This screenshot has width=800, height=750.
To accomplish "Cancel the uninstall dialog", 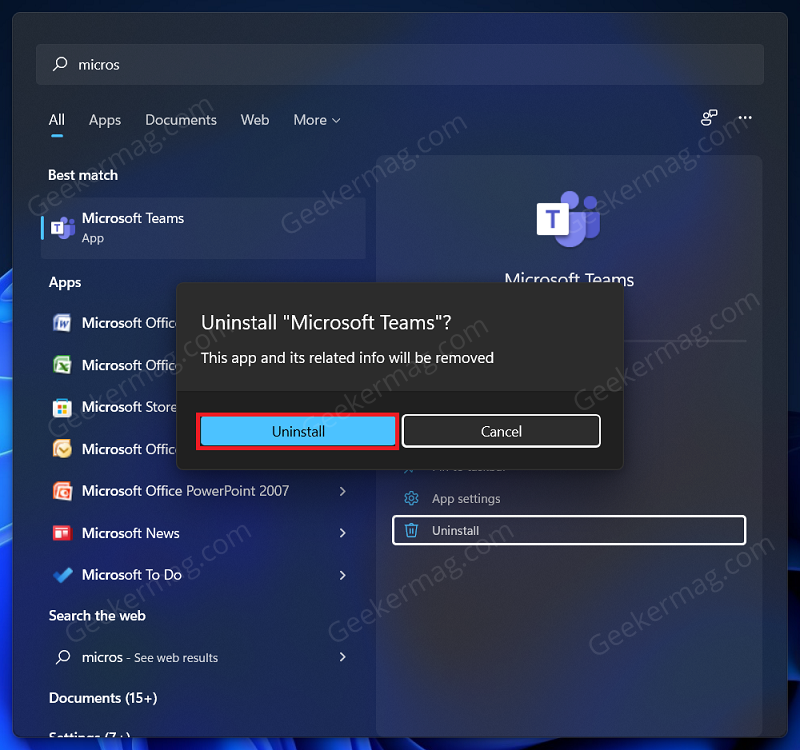I will coord(501,432).
